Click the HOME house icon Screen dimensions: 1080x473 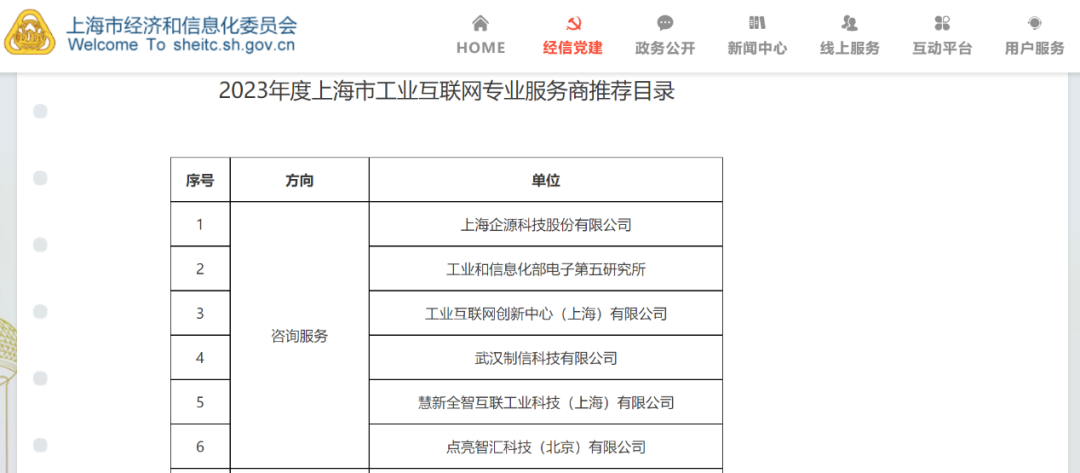[481, 23]
